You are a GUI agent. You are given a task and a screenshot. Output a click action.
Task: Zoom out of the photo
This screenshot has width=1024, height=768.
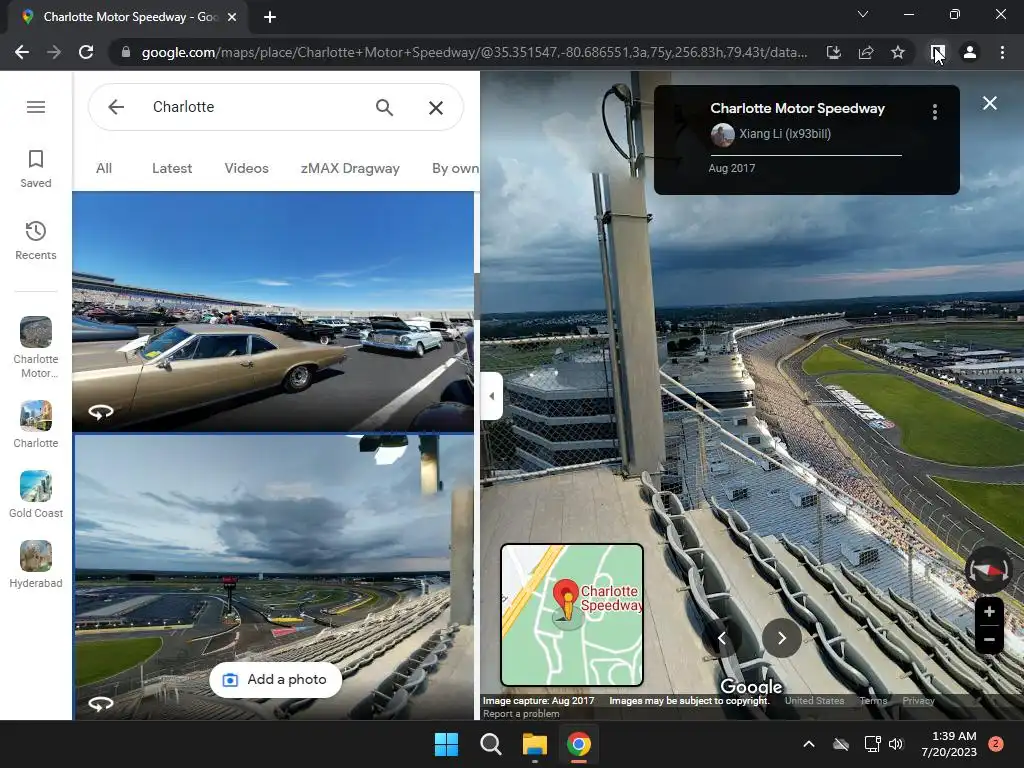click(x=989, y=640)
